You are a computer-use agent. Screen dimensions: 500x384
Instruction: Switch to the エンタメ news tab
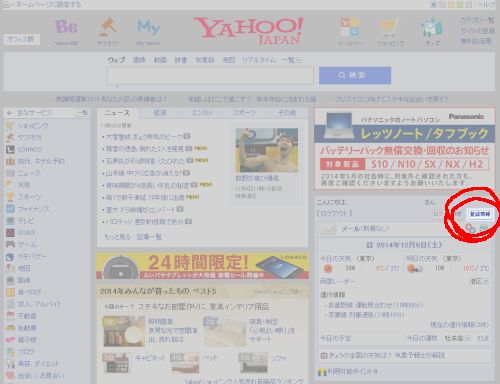(x=202, y=113)
